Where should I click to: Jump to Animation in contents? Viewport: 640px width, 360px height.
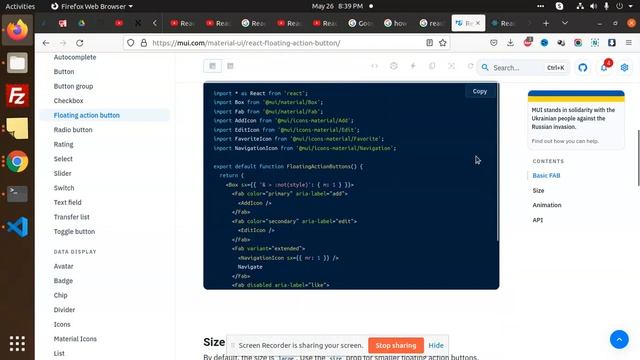pyautogui.click(x=547, y=205)
